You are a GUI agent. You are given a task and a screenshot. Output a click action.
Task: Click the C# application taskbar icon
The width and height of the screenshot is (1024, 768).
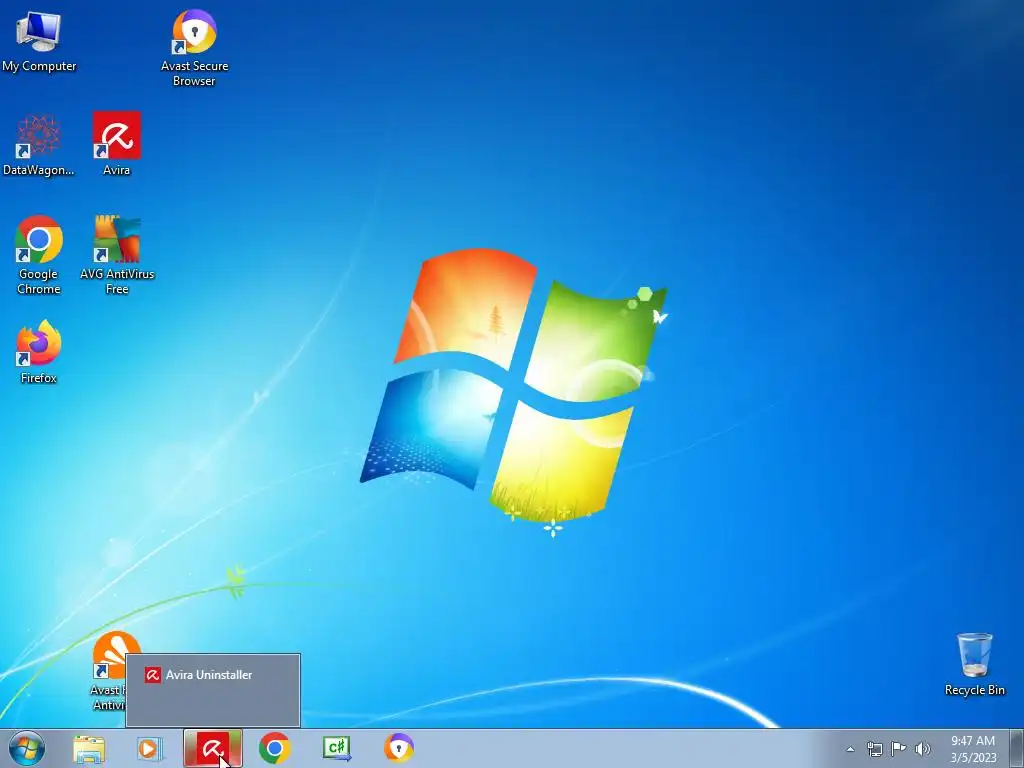point(337,748)
